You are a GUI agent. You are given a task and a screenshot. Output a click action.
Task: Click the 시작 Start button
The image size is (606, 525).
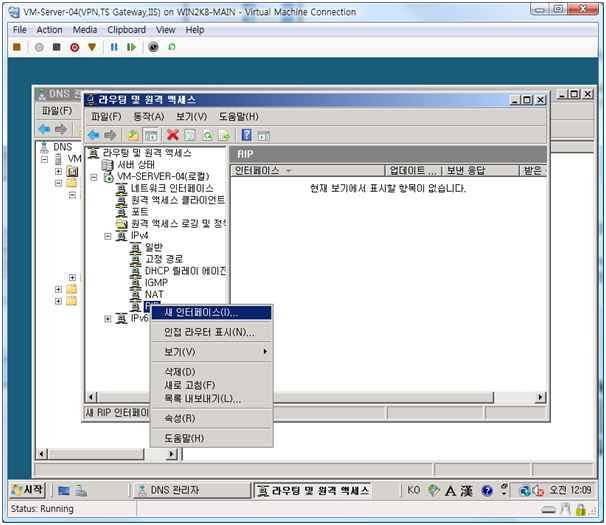click(x=27, y=490)
